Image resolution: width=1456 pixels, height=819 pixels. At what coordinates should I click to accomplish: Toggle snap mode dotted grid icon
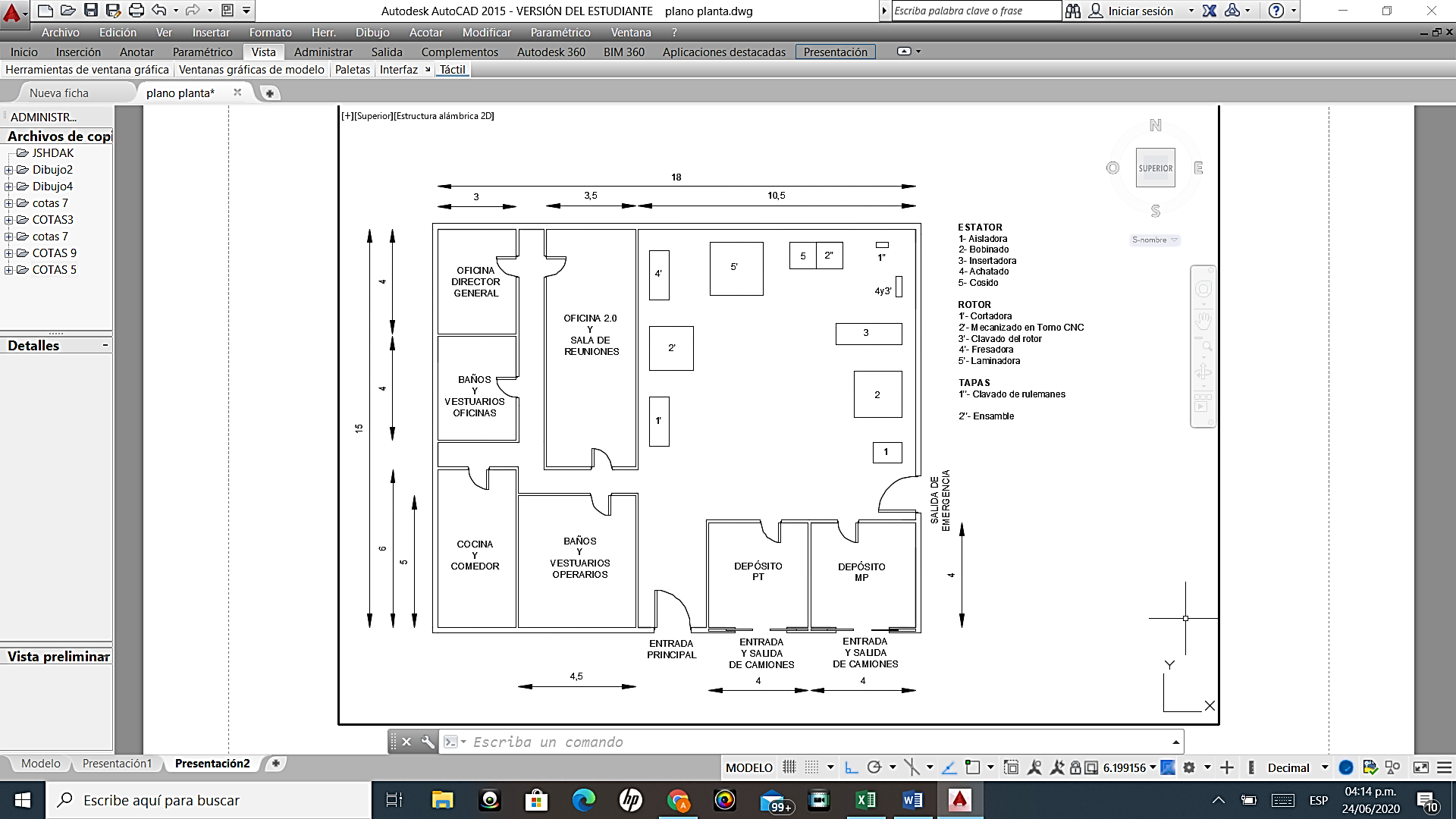tap(811, 767)
